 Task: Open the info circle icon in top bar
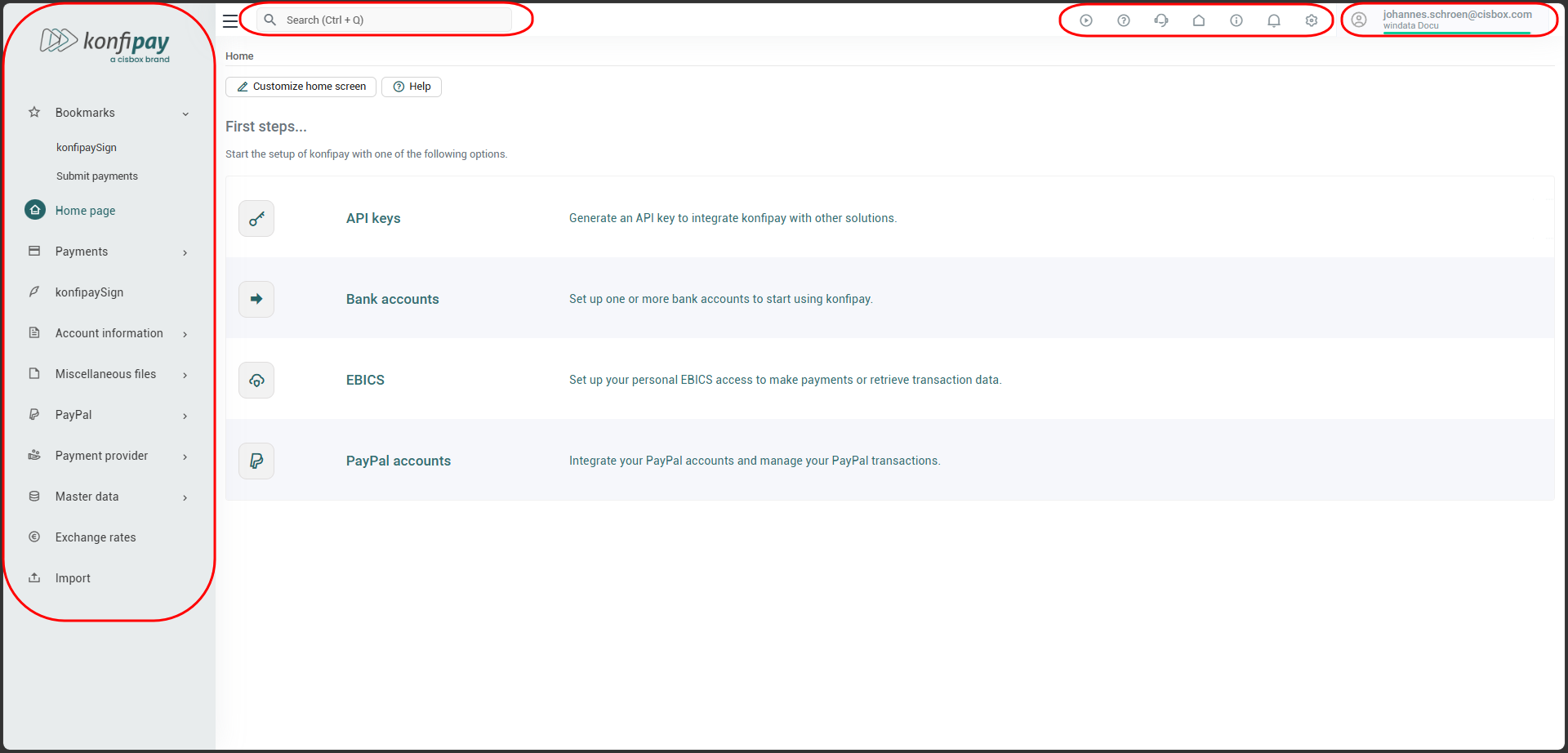click(x=1236, y=20)
